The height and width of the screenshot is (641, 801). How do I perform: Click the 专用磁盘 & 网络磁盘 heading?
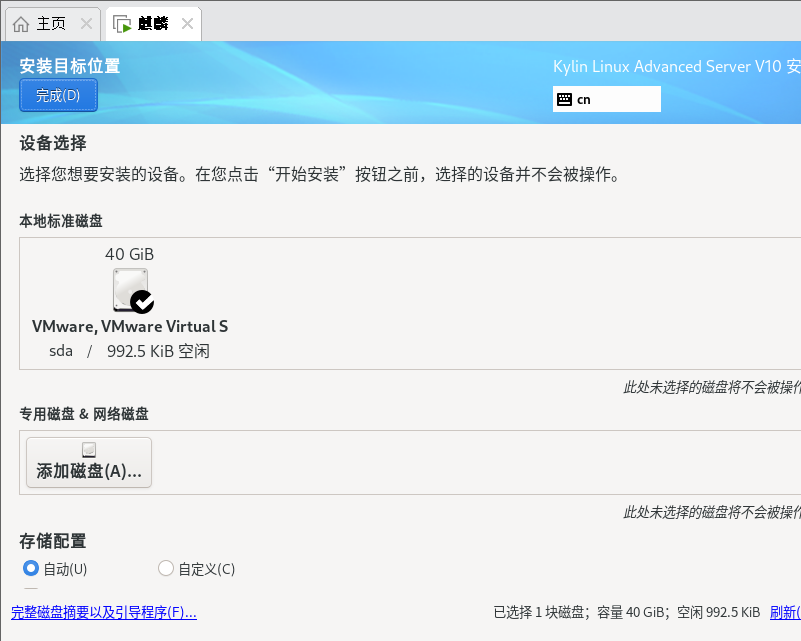[84, 414]
